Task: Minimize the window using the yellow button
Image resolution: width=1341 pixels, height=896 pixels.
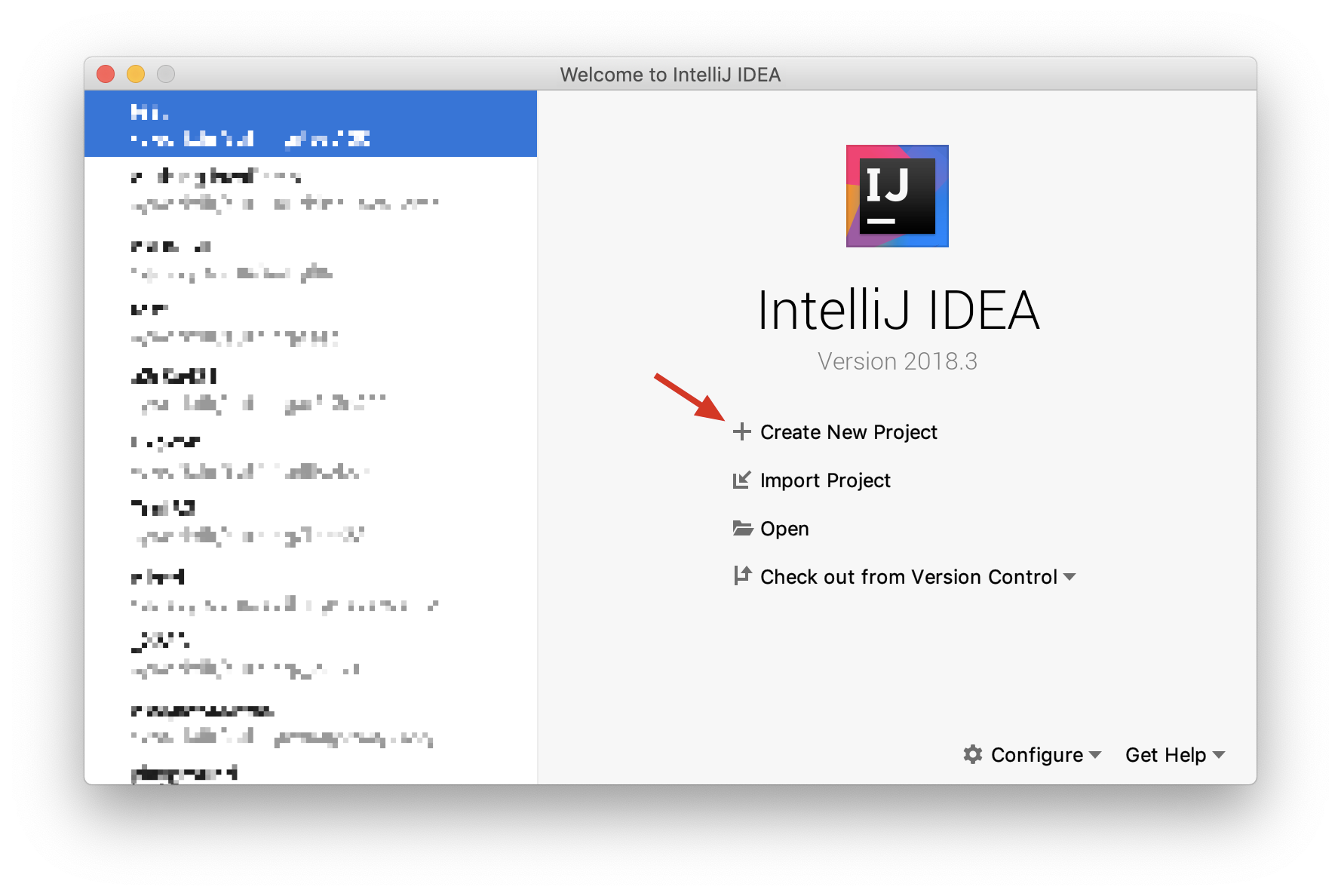Action: [136, 74]
